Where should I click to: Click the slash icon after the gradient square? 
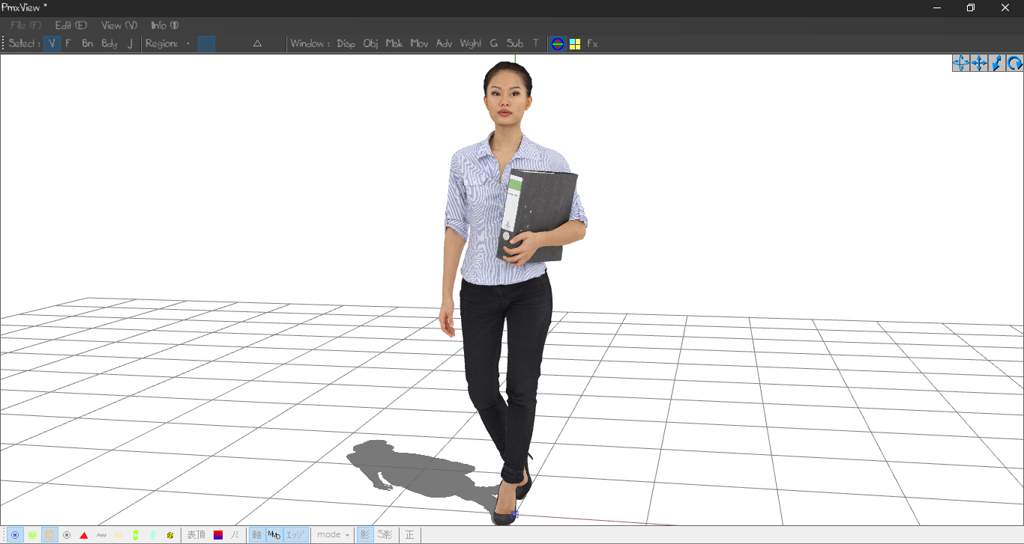[235, 535]
